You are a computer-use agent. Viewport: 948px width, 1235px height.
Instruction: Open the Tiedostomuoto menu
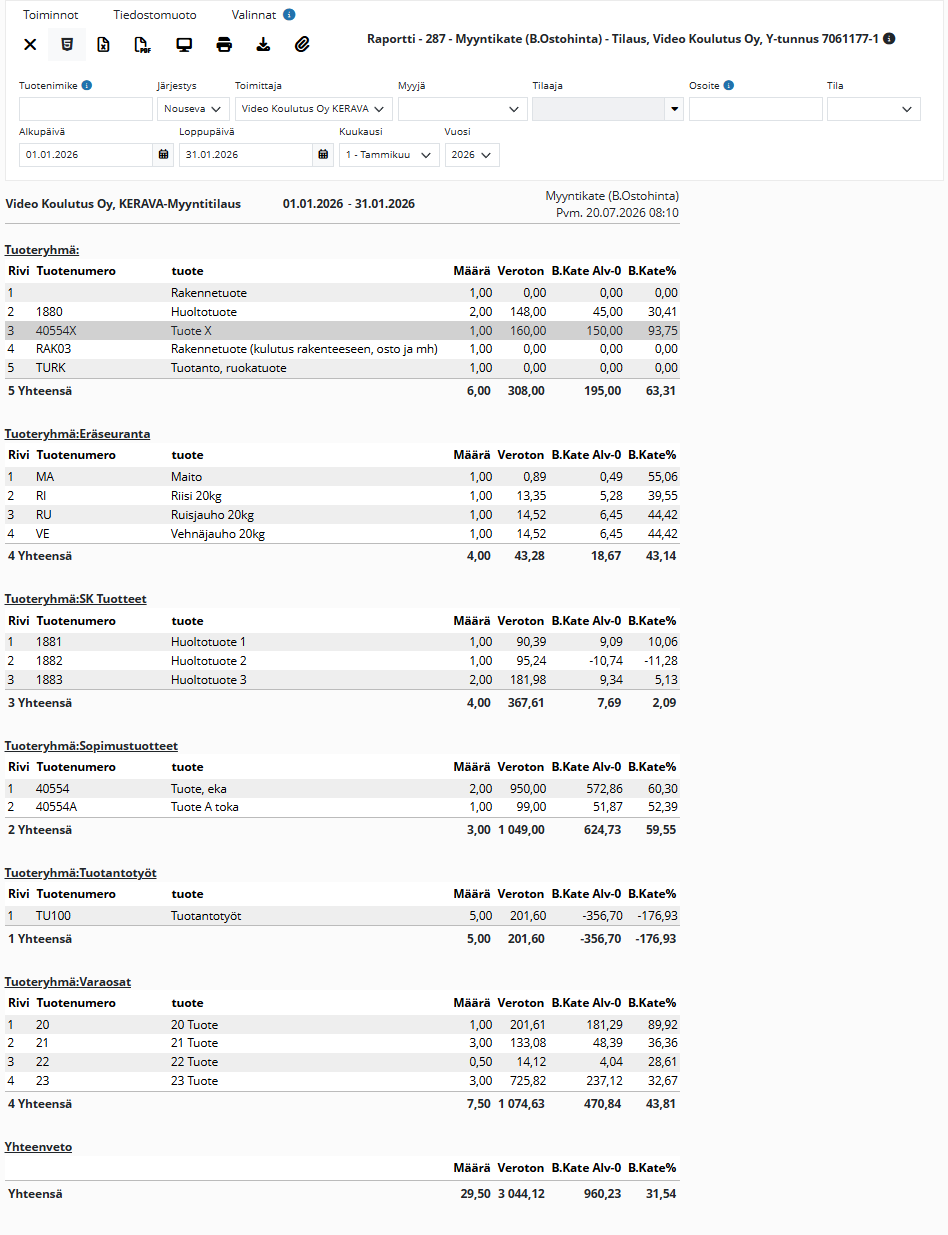tap(155, 15)
